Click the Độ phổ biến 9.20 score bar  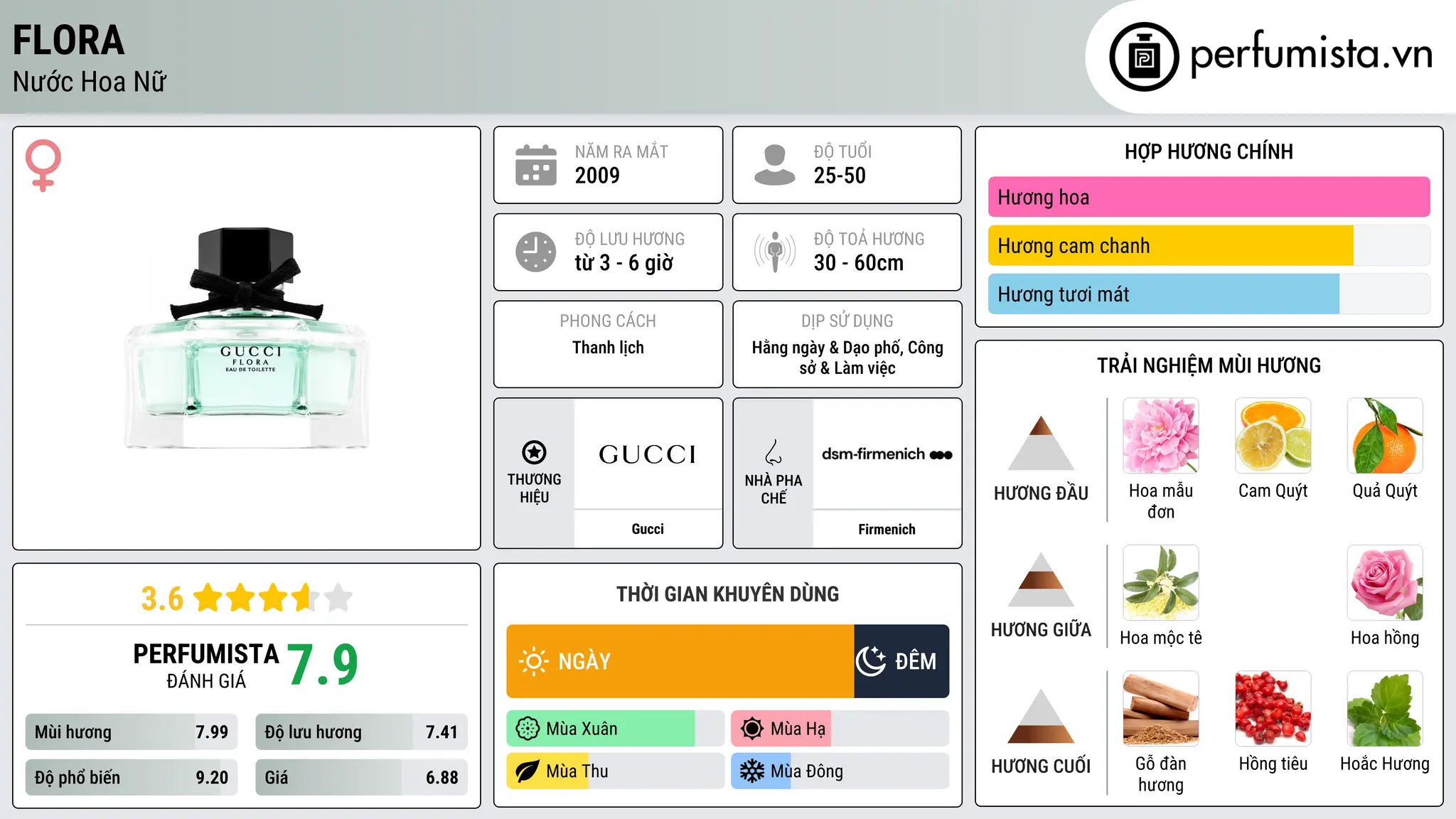coord(132,777)
